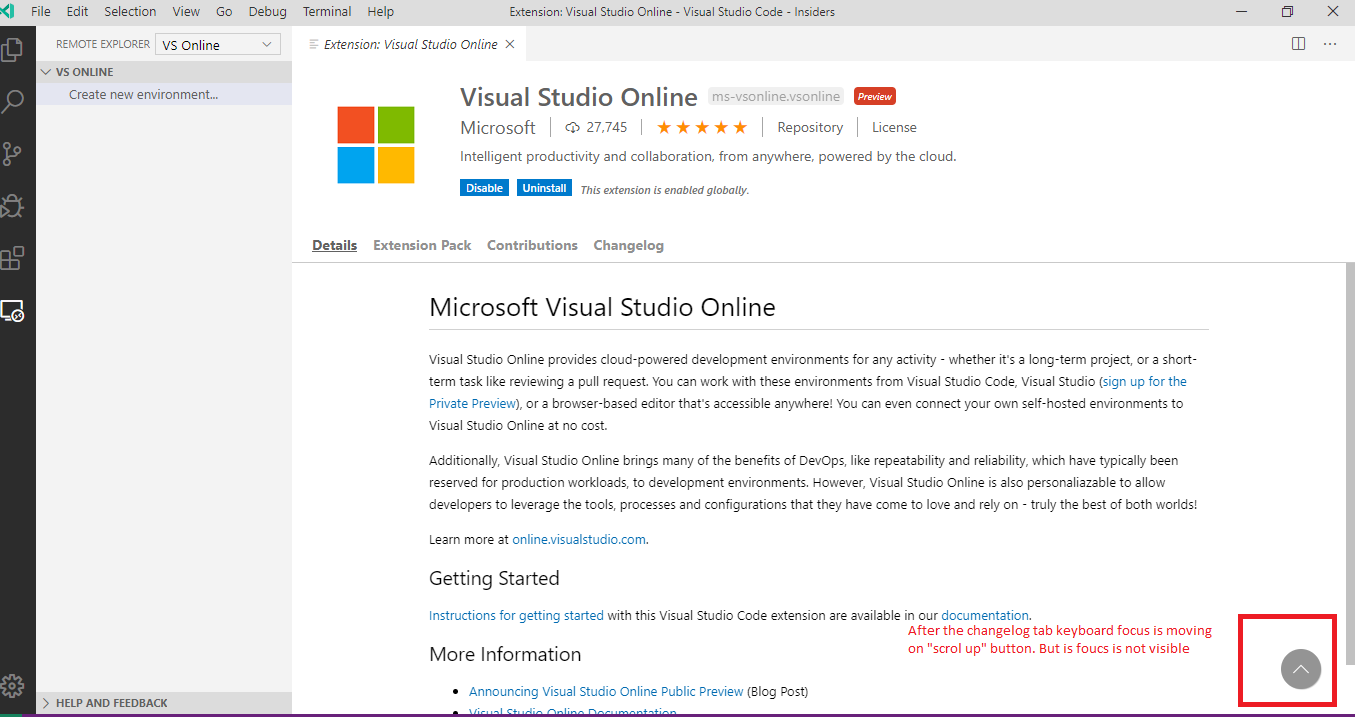Open Instructions for getting started link
Image resolution: width=1355 pixels, height=717 pixels.
coord(516,615)
